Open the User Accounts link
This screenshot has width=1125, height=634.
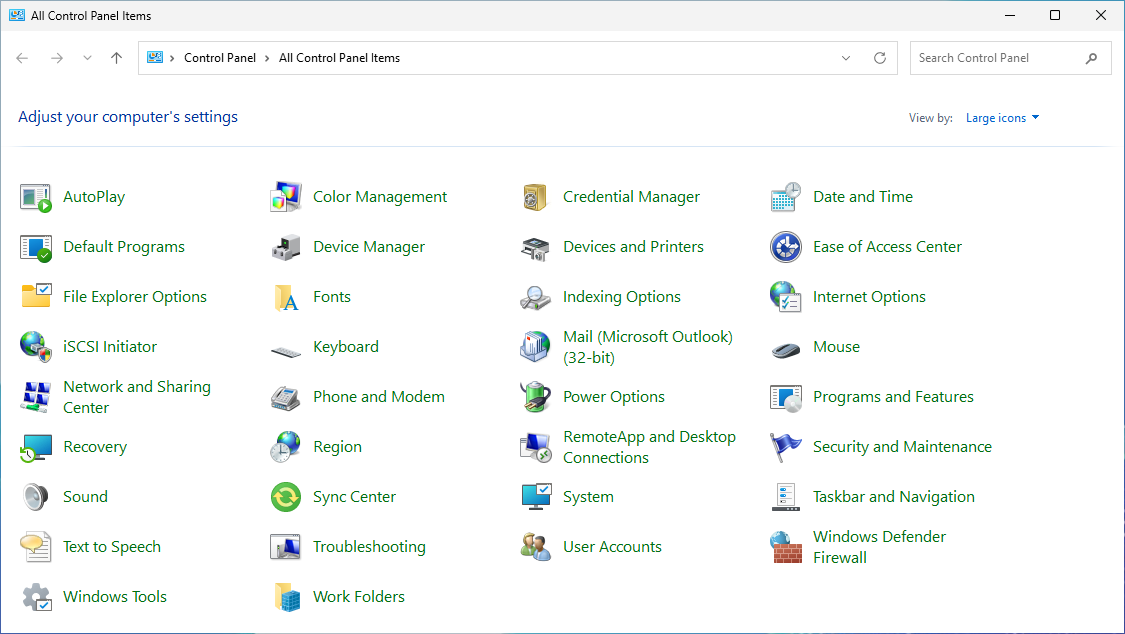coord(612,547)
